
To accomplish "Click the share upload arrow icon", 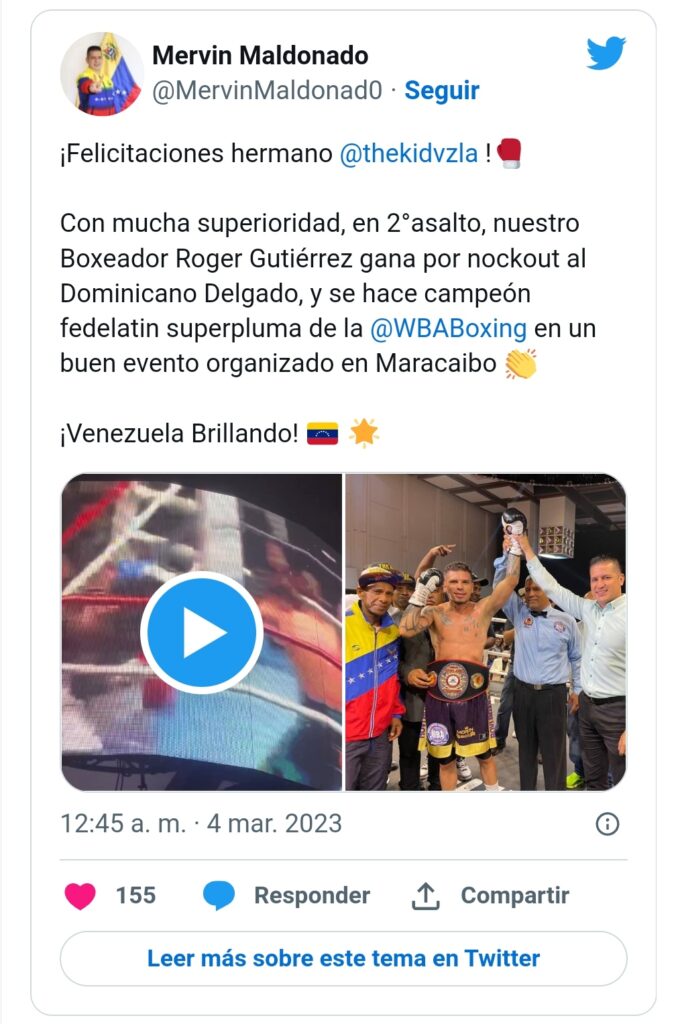I will point(425,895).
